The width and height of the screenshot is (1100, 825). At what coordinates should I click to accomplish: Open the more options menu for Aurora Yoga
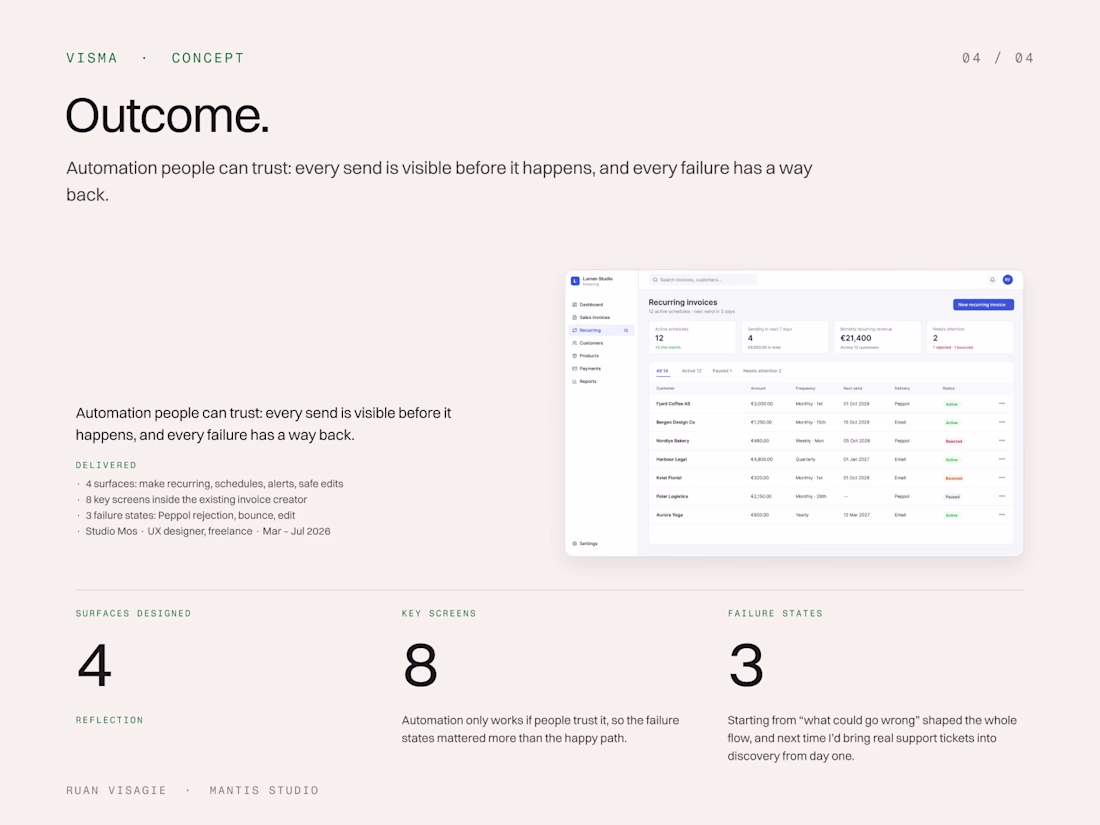[1002, 514]
